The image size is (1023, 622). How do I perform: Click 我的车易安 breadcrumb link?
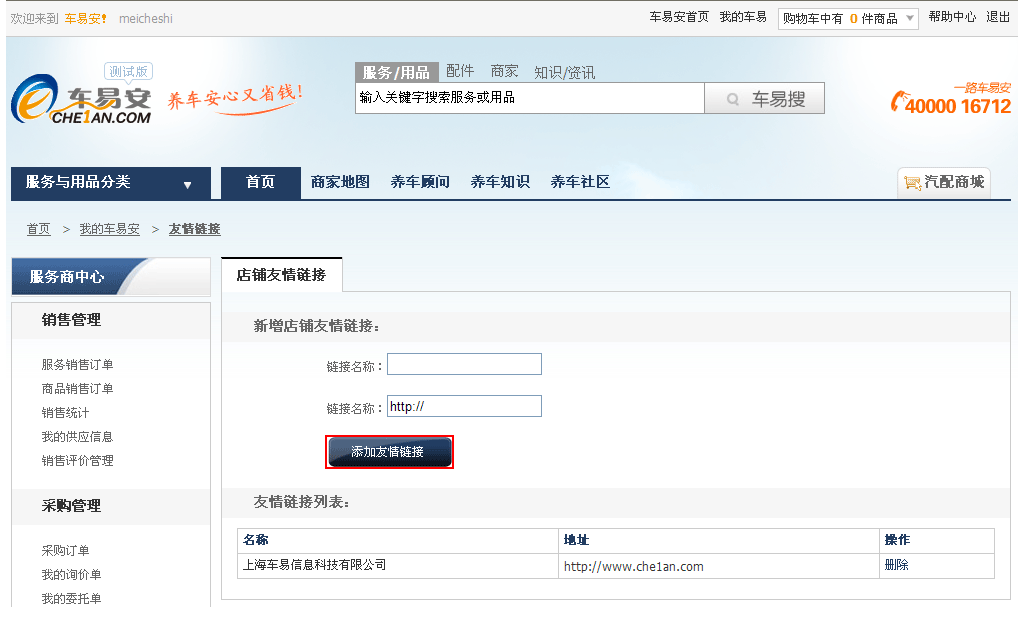coord(109,229)
